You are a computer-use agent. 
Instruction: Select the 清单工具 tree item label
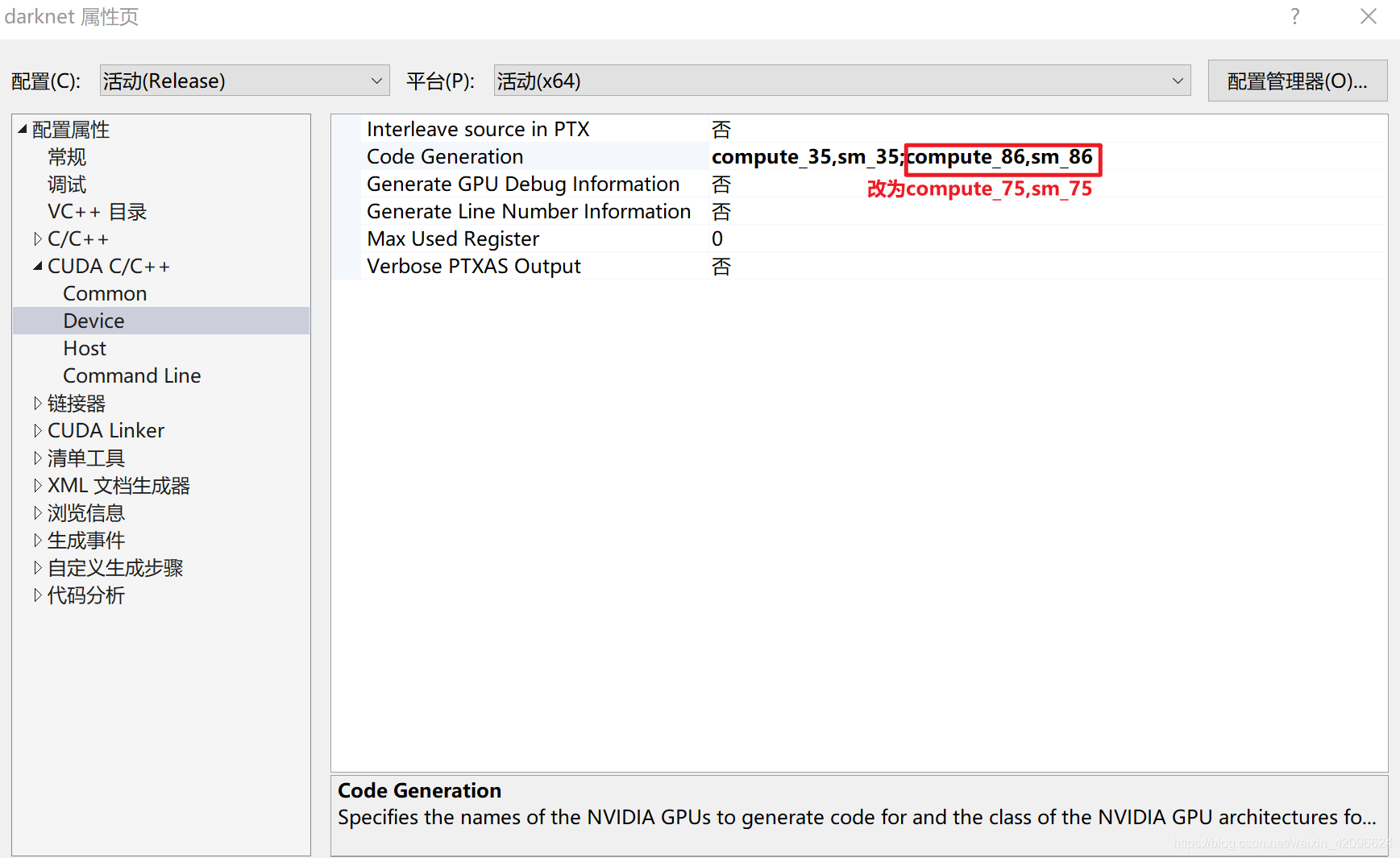pos(86,458)
